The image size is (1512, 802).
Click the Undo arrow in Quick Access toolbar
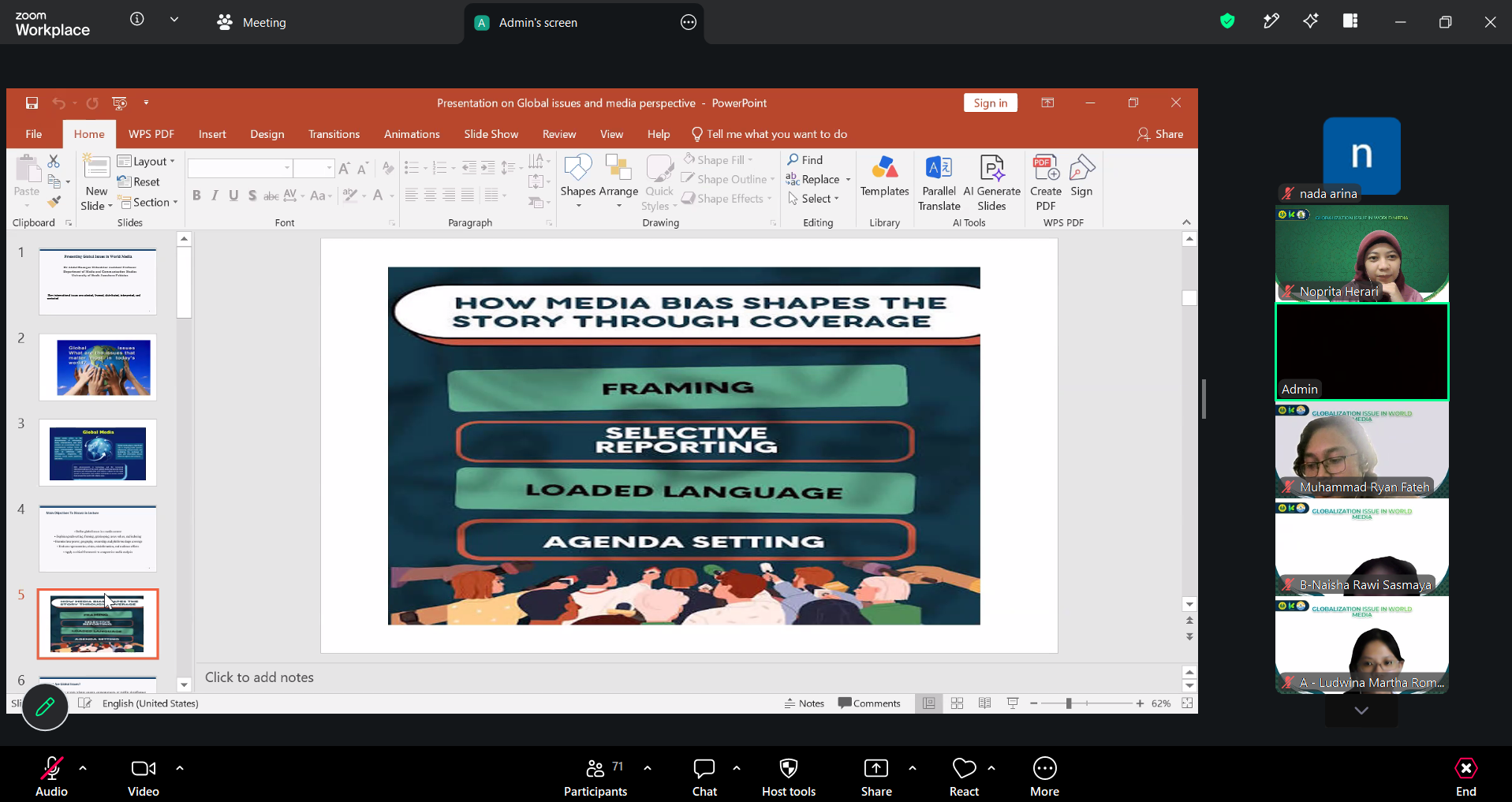(58, 103)
